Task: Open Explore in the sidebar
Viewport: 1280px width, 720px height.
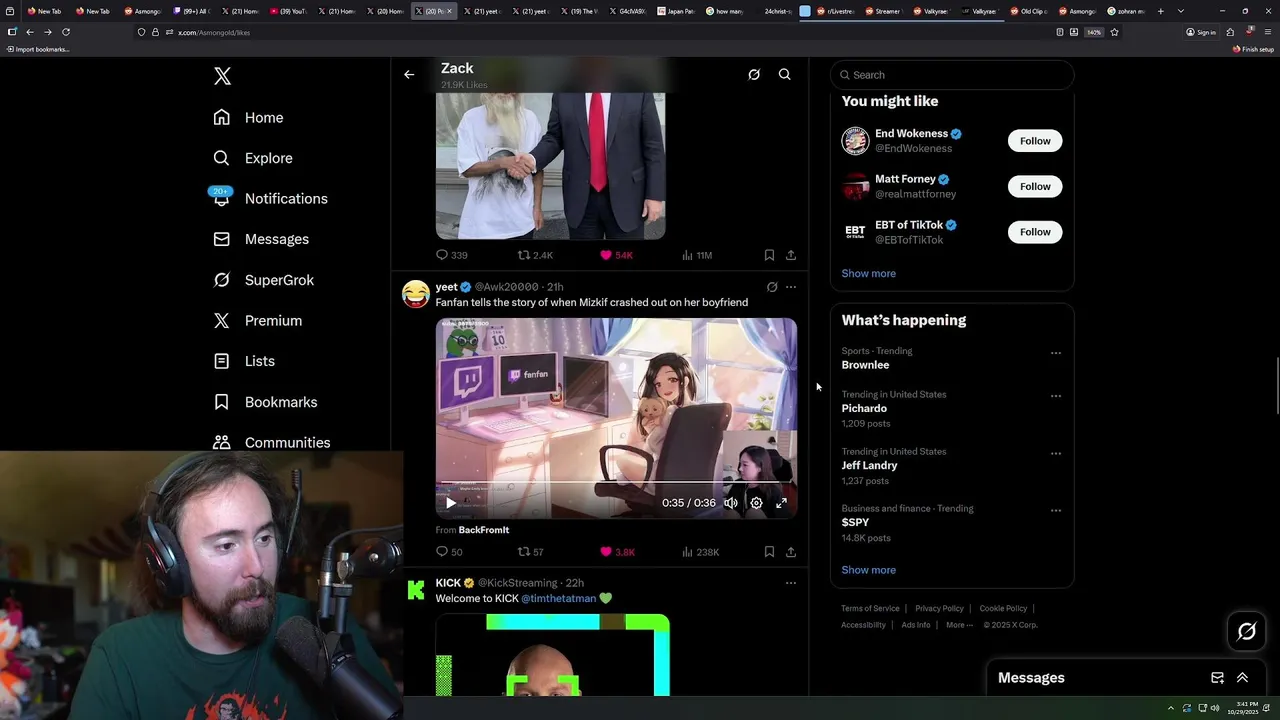Action: click(x=253, y=158)
